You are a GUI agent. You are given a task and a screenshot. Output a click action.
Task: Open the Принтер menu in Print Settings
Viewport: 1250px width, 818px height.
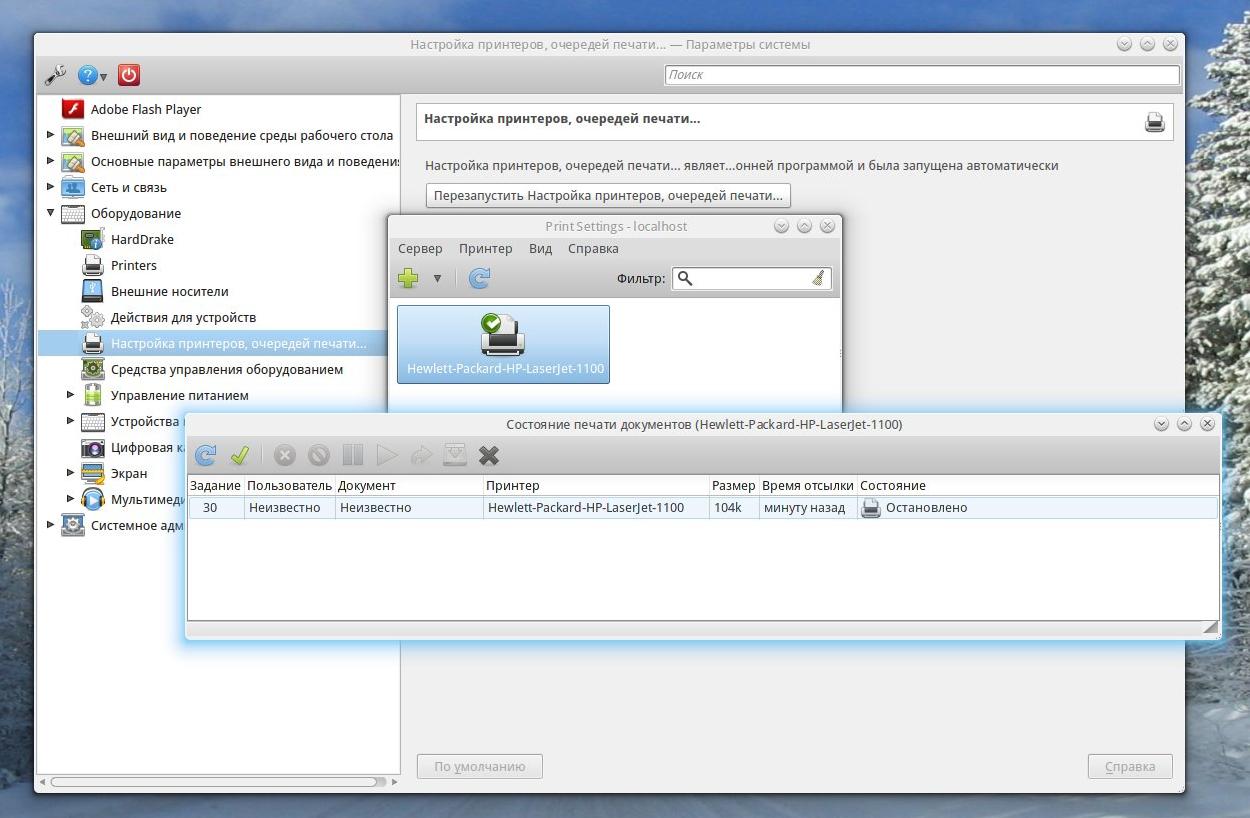[x=485, y=248]
